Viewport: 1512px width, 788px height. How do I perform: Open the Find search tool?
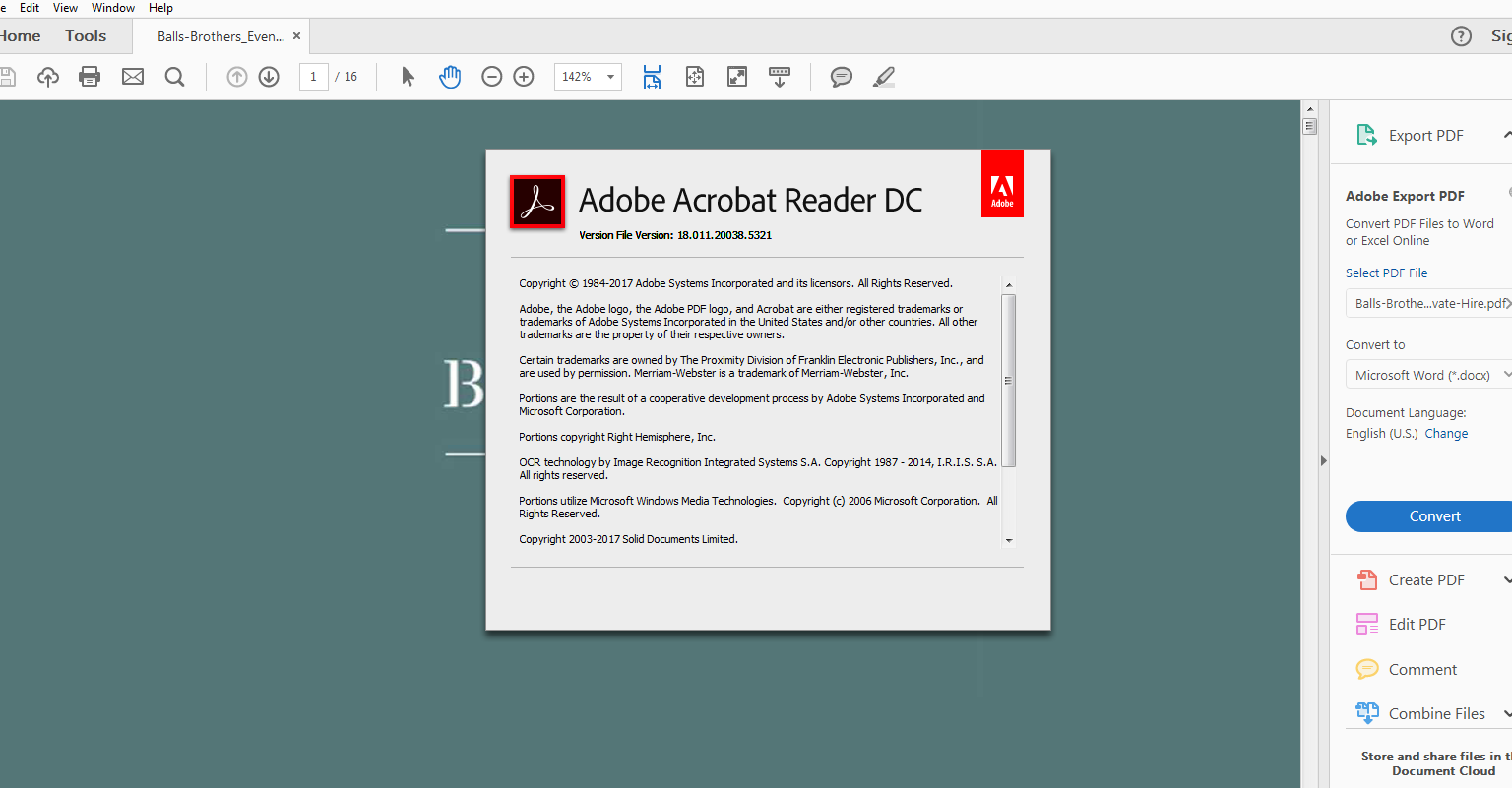174,76
